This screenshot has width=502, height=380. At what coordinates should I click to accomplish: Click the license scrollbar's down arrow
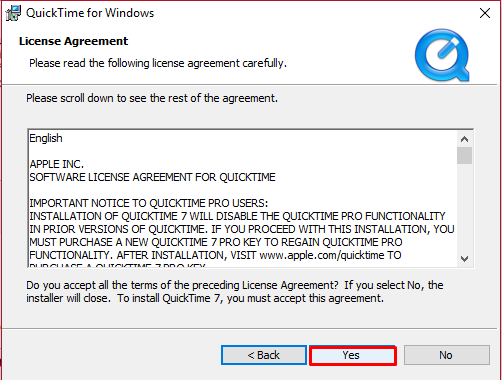464,259
